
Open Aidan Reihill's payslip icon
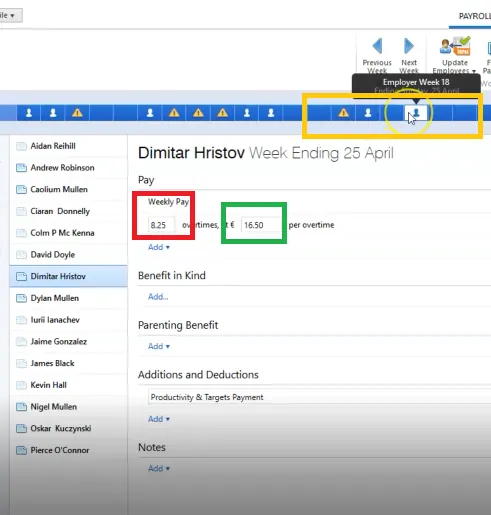pos(21,146)
